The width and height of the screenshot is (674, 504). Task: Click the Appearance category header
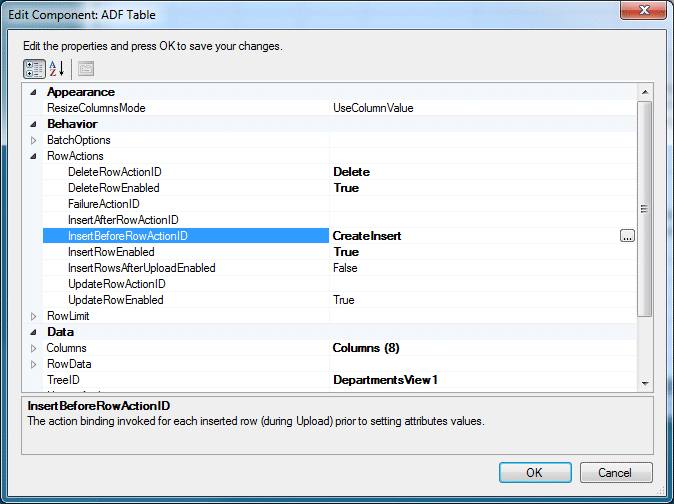81,92
